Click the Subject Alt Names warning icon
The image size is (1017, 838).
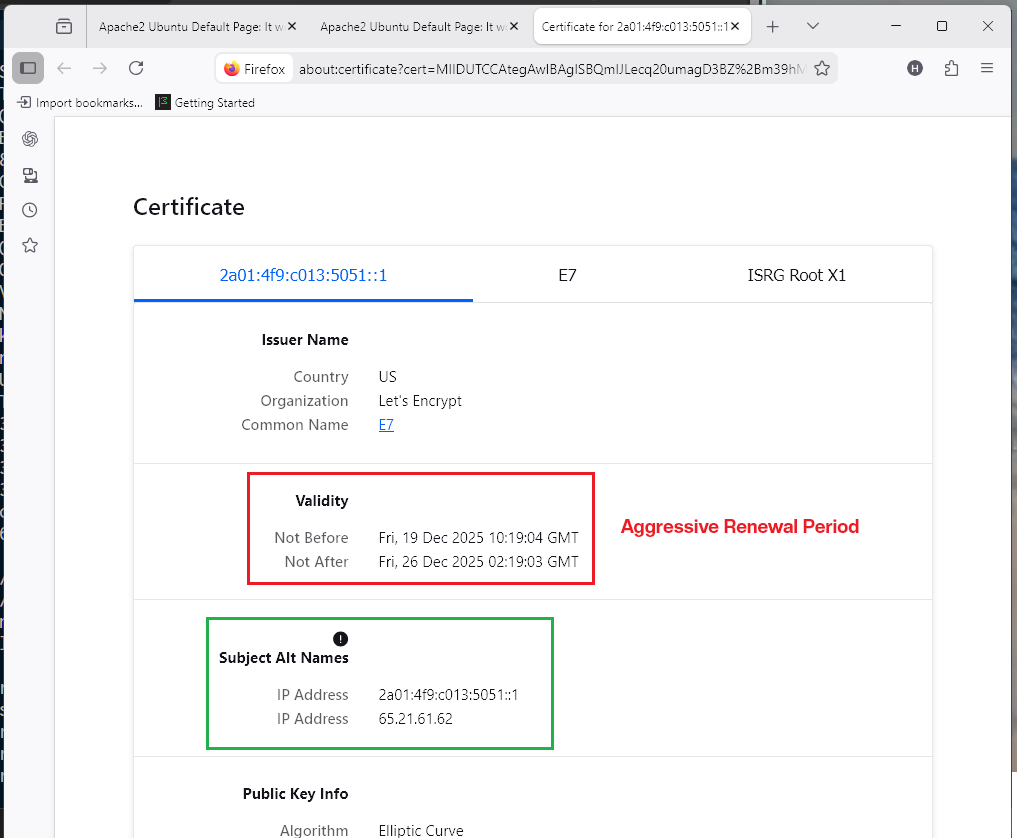pos(340,639)
